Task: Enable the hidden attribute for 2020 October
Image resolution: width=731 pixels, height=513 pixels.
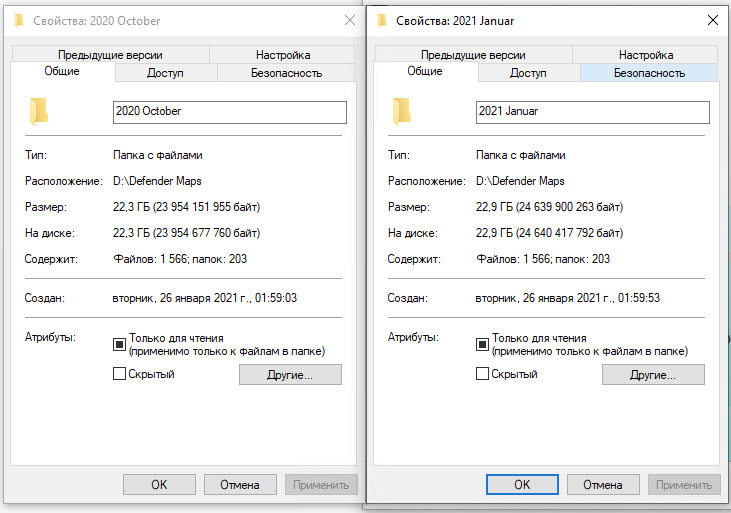Action: (x=119, y=374)
